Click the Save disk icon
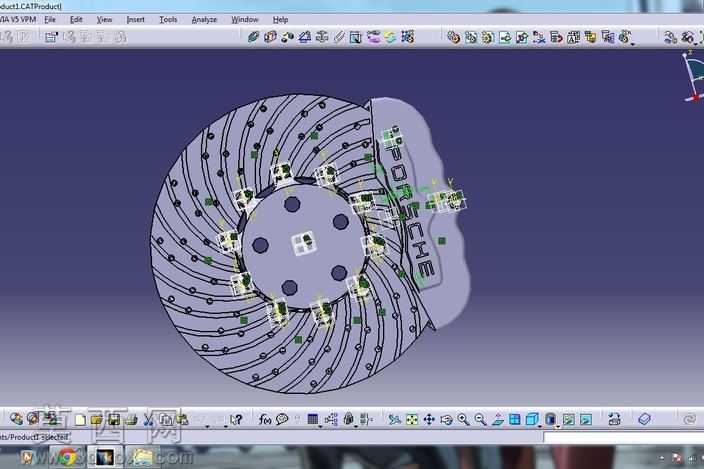The image size is (704, 469). click(x=114, y=419)
